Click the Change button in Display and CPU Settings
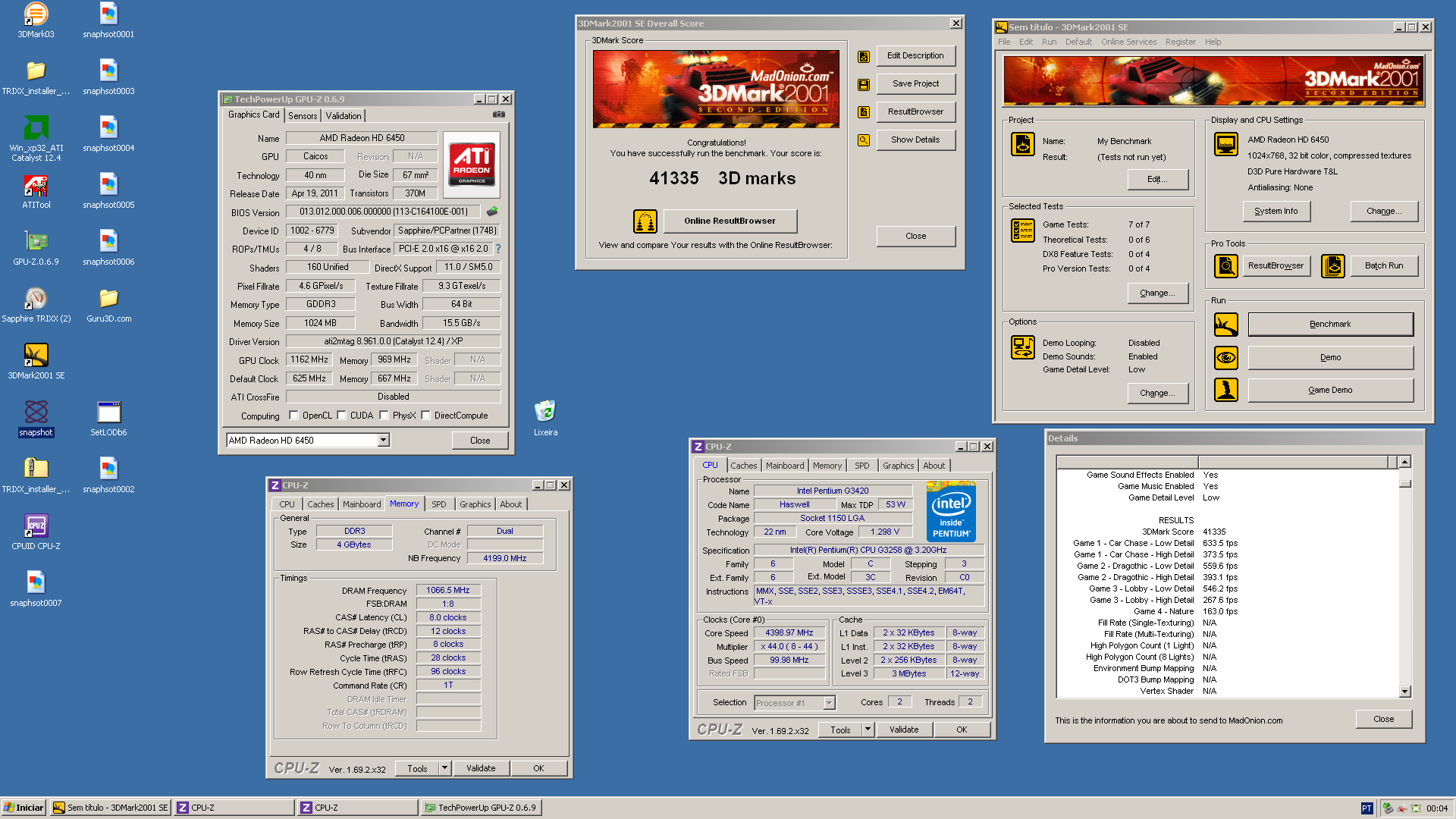This screenshot has width=1456, height=819. tap(1383, 212)
